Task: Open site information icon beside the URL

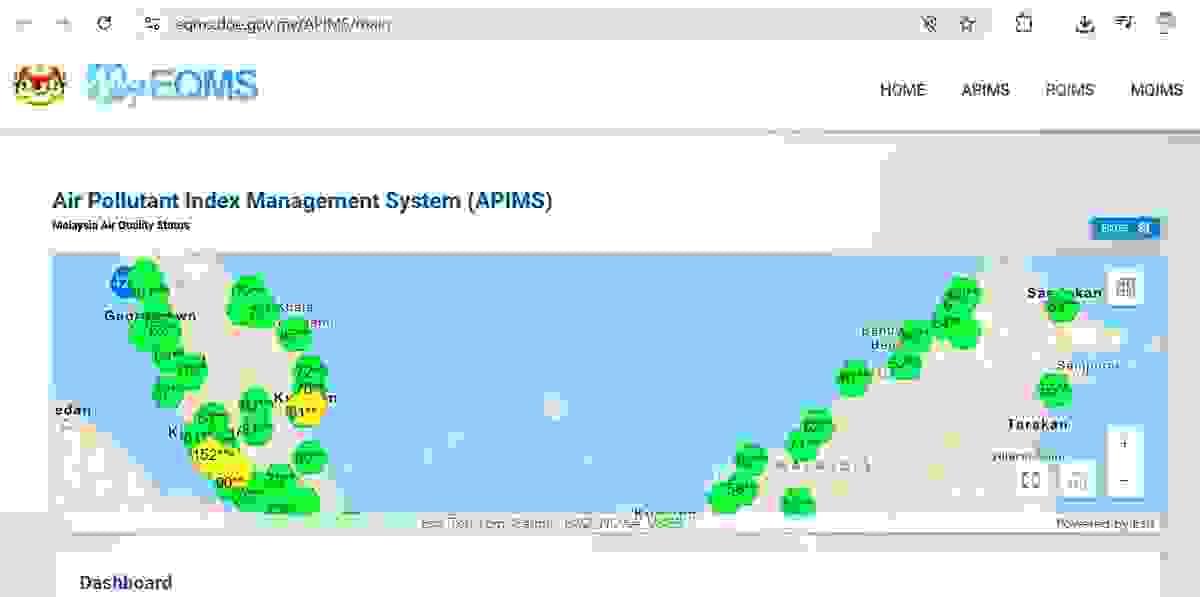Action: (152, 24)
